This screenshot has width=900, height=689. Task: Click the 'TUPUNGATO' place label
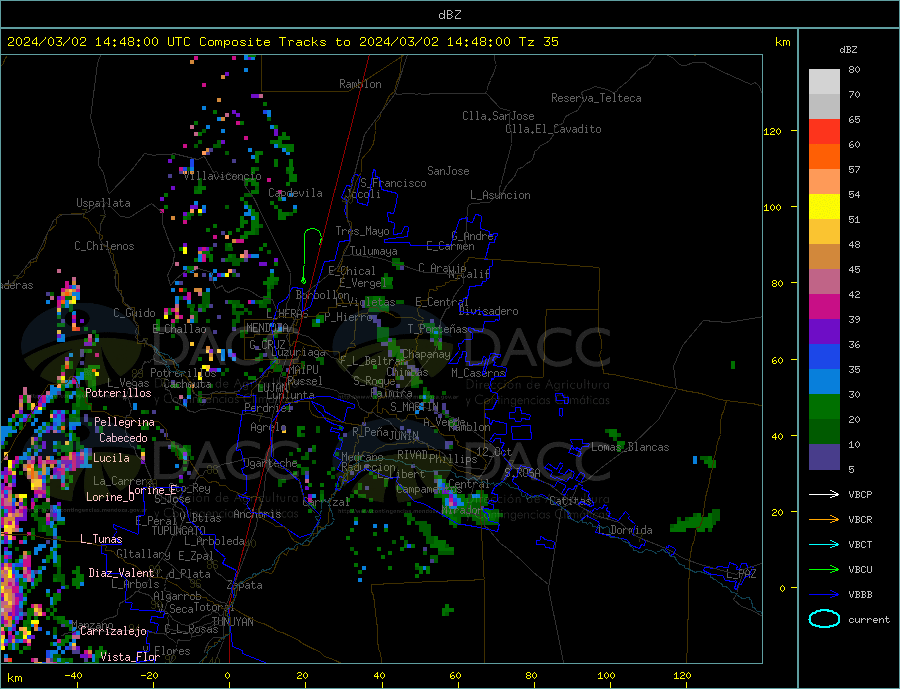tap(179, 531)
